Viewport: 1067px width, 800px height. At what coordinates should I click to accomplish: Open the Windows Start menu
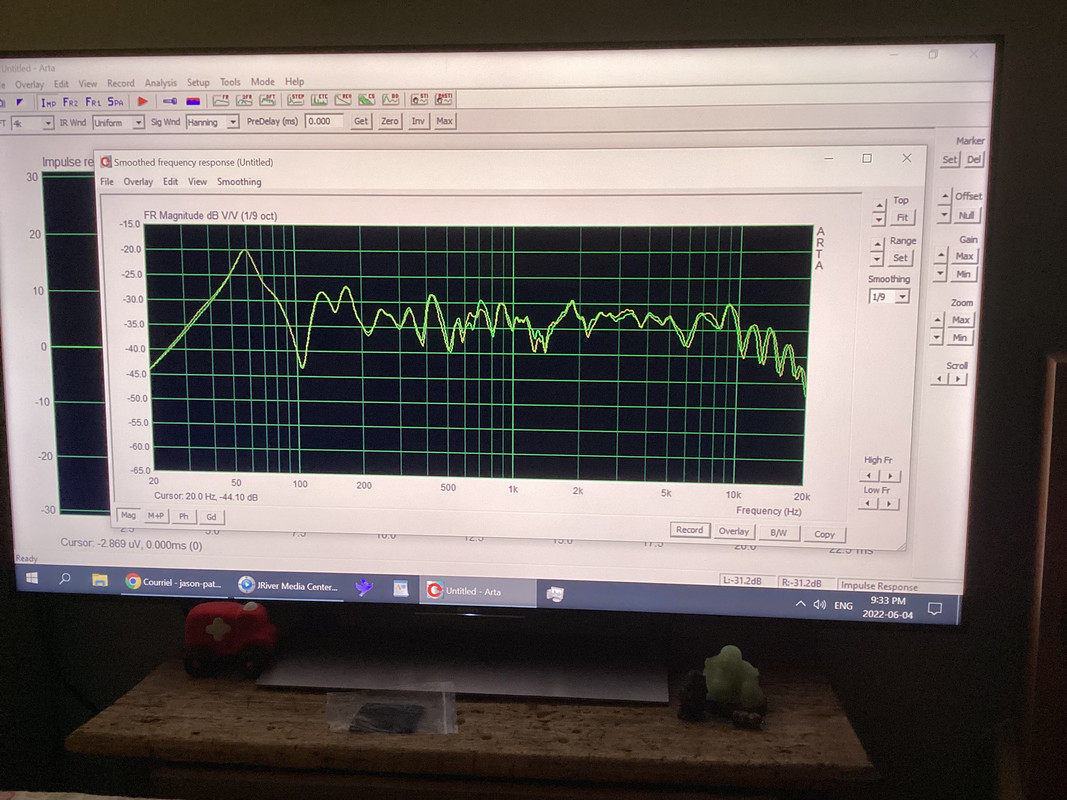[31, 578]
